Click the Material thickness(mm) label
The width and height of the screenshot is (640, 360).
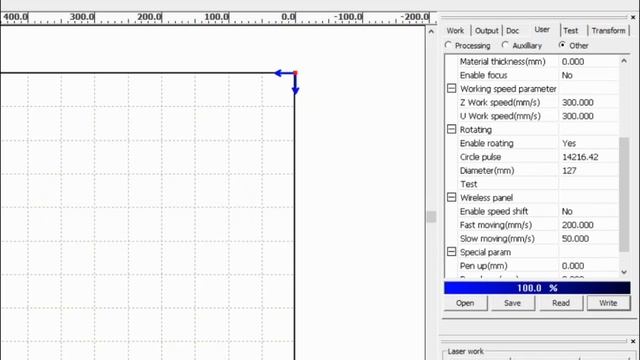point(502,62)
